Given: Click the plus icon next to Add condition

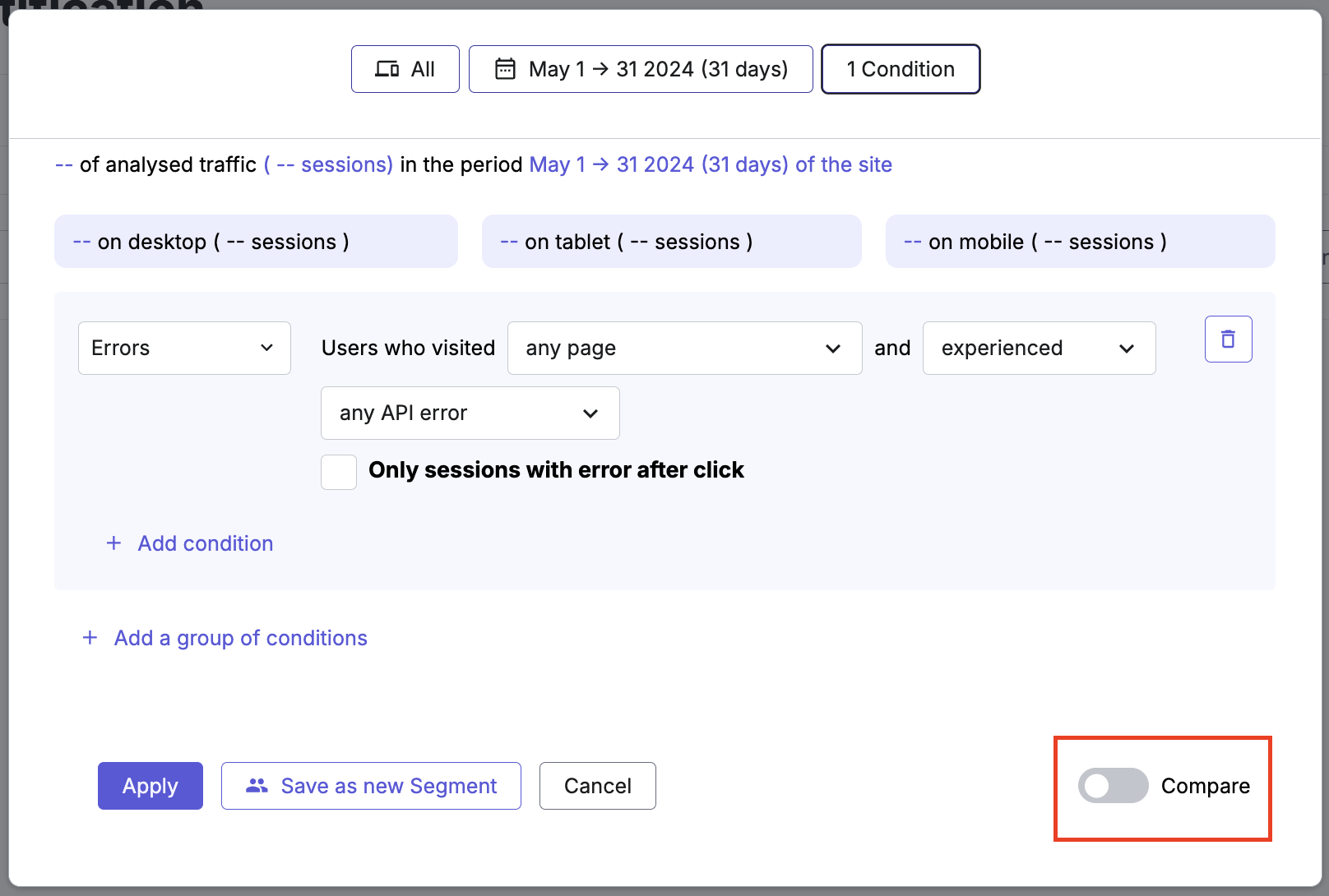Looking at the screenshot, I should (x=114, y=543).
